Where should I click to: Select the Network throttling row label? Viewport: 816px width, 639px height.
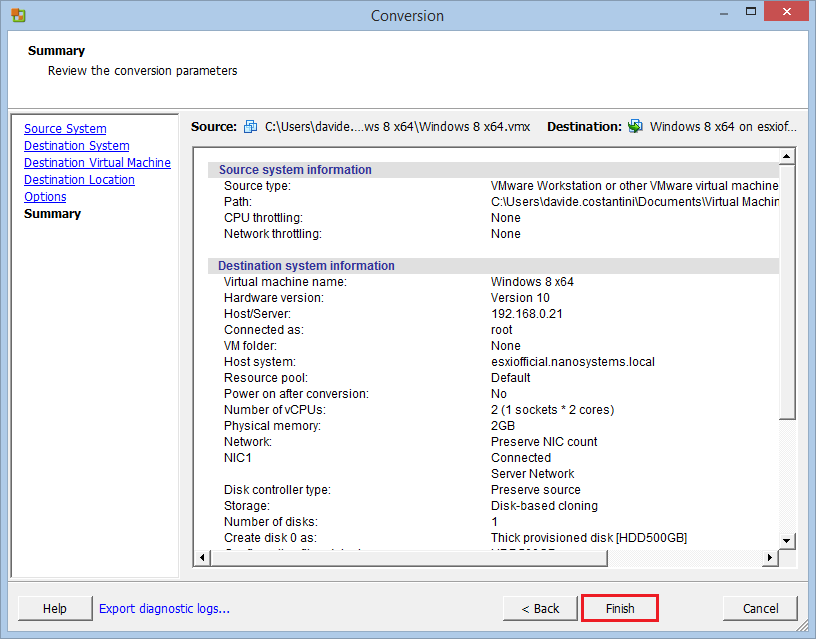coord(273,234)
